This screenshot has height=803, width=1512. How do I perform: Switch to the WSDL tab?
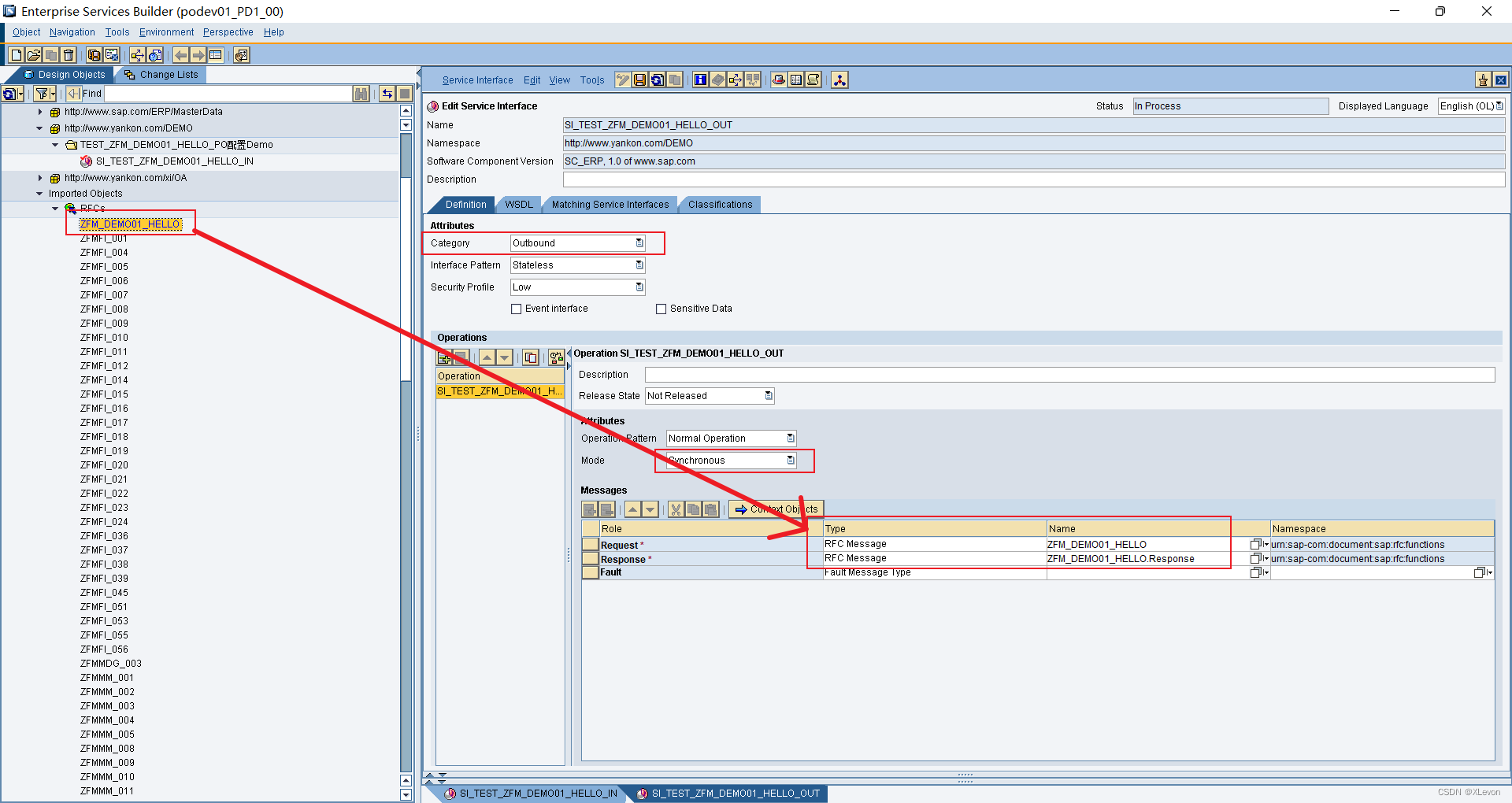(518, 205)
